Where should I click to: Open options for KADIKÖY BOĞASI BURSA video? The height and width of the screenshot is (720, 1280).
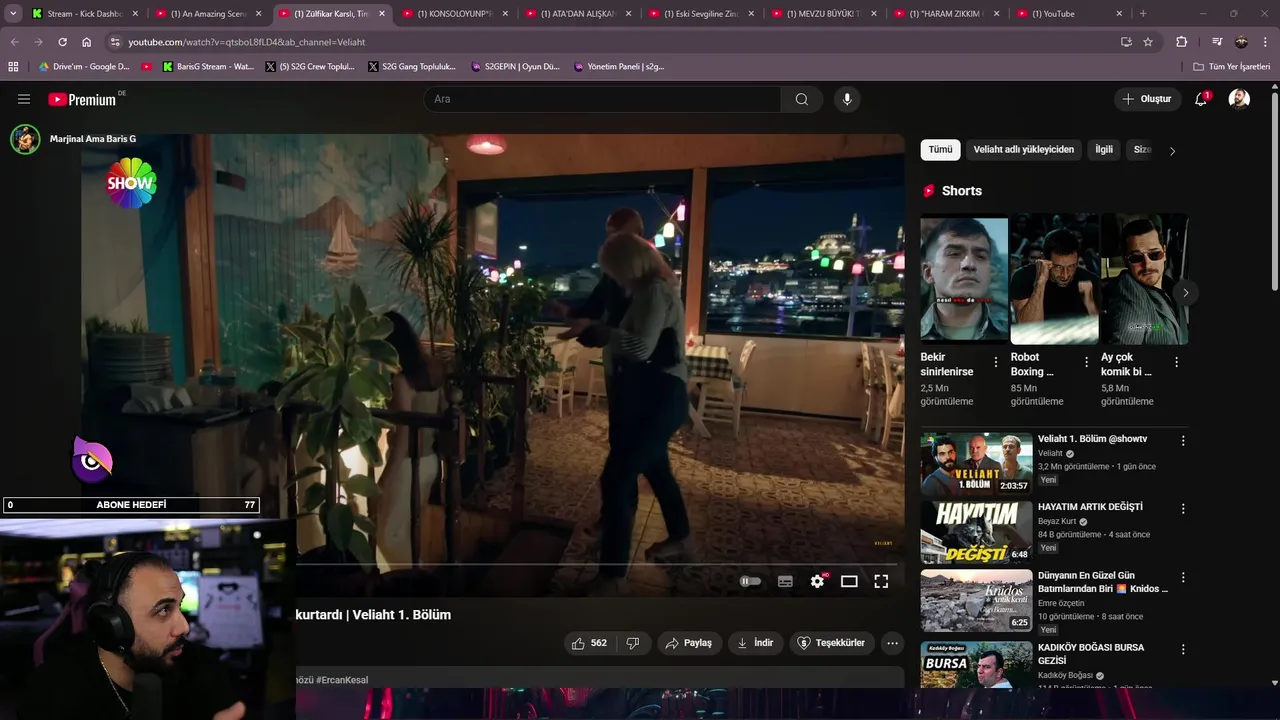point(1183,649)
